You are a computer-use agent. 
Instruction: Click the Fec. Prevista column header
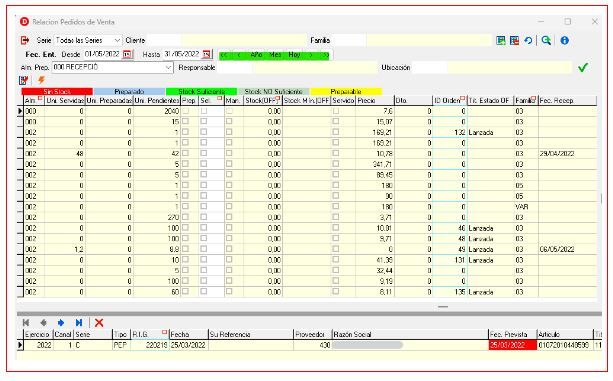point(513,334)
